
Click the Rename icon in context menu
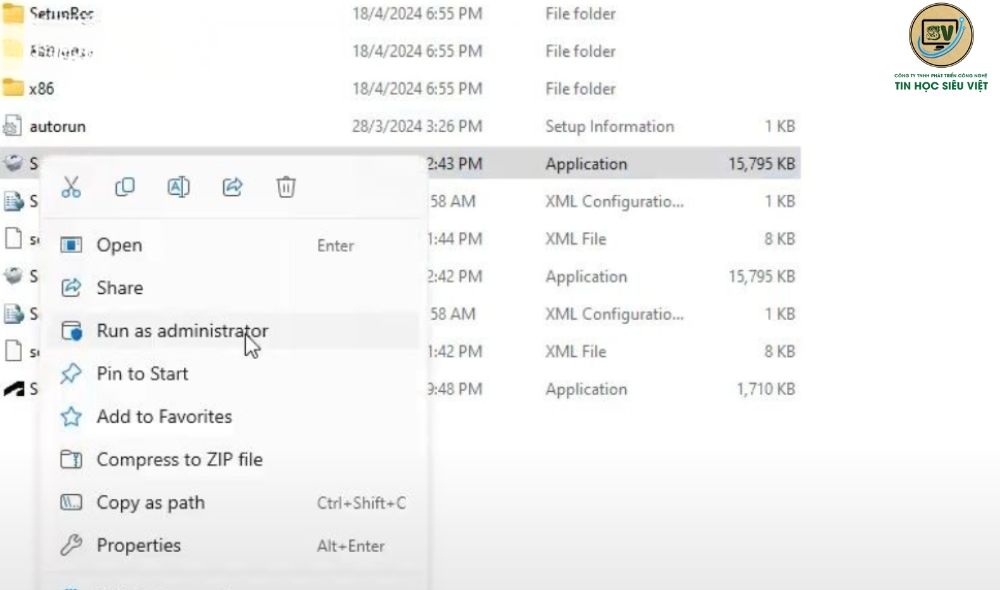click(179, 187)
